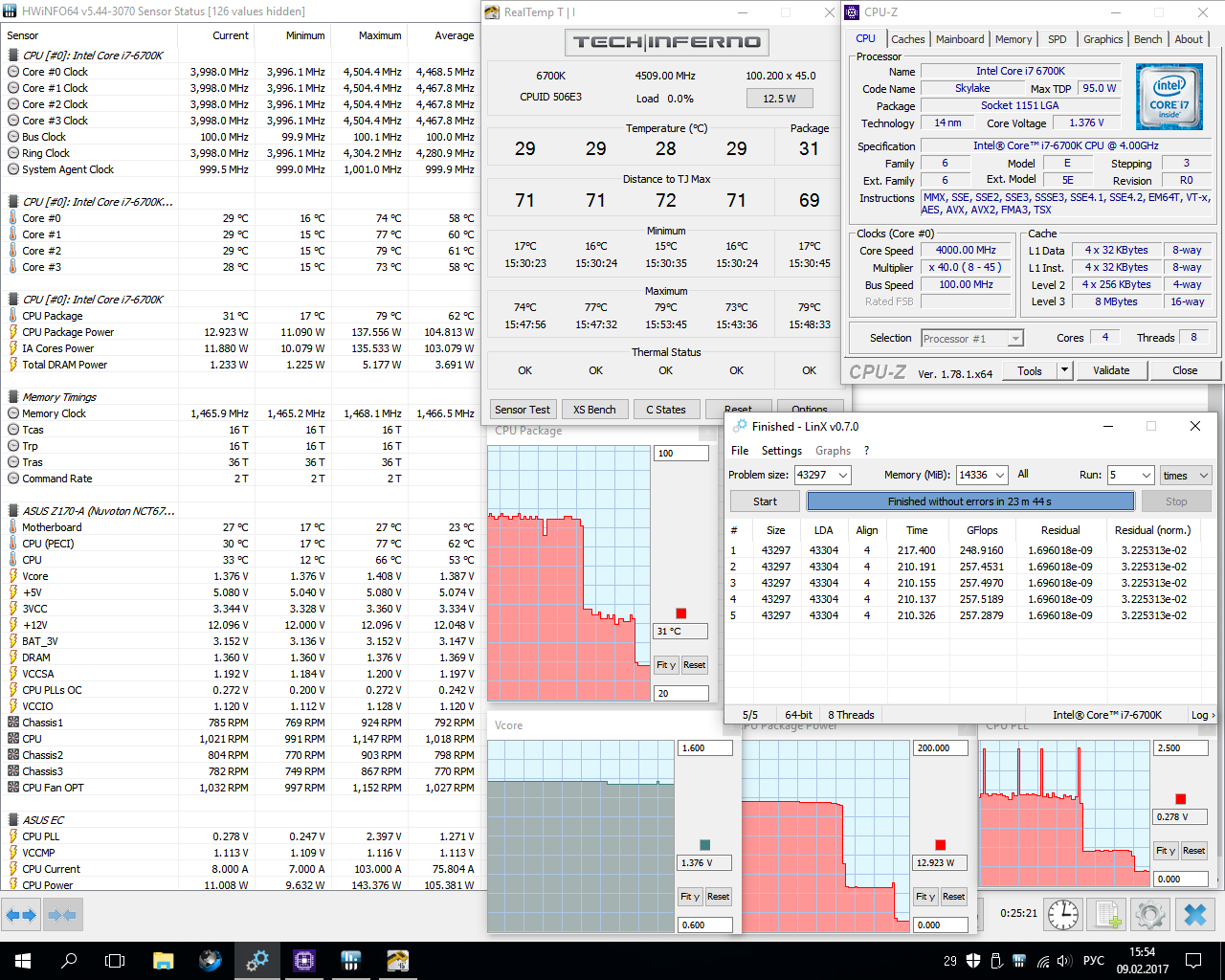Open the Action Center notifications icon

click(x=1193, y=961)
